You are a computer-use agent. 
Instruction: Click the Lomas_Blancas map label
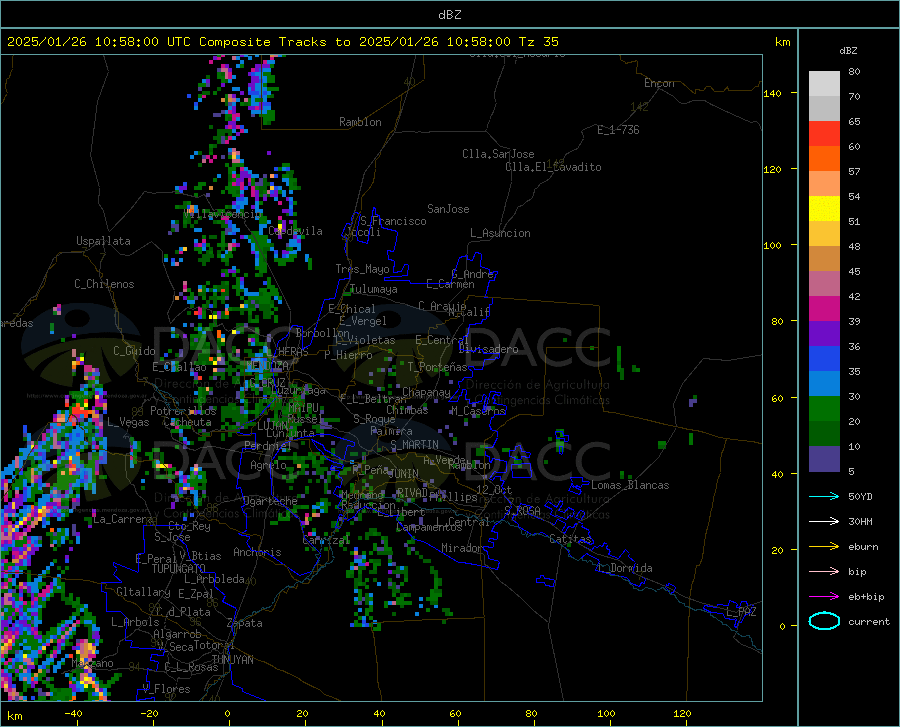pyautogui.click(x=630, y=485)
